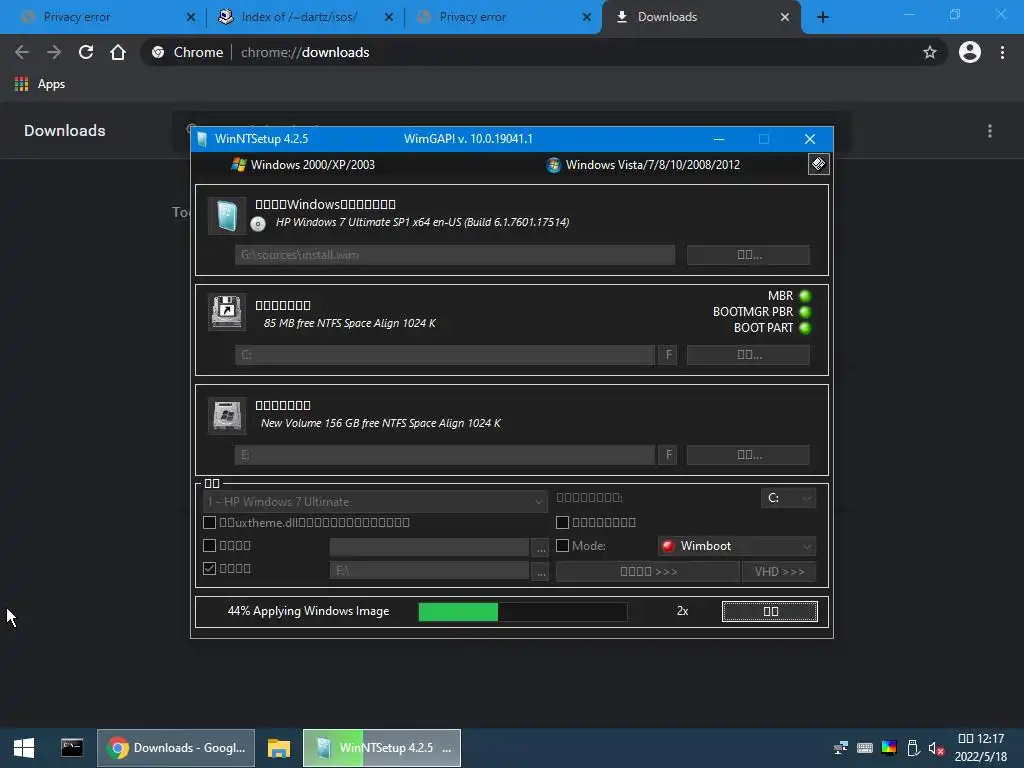1024x768 pixels.
Task: Click the colorful display tray icon
Action: (889, 748)
